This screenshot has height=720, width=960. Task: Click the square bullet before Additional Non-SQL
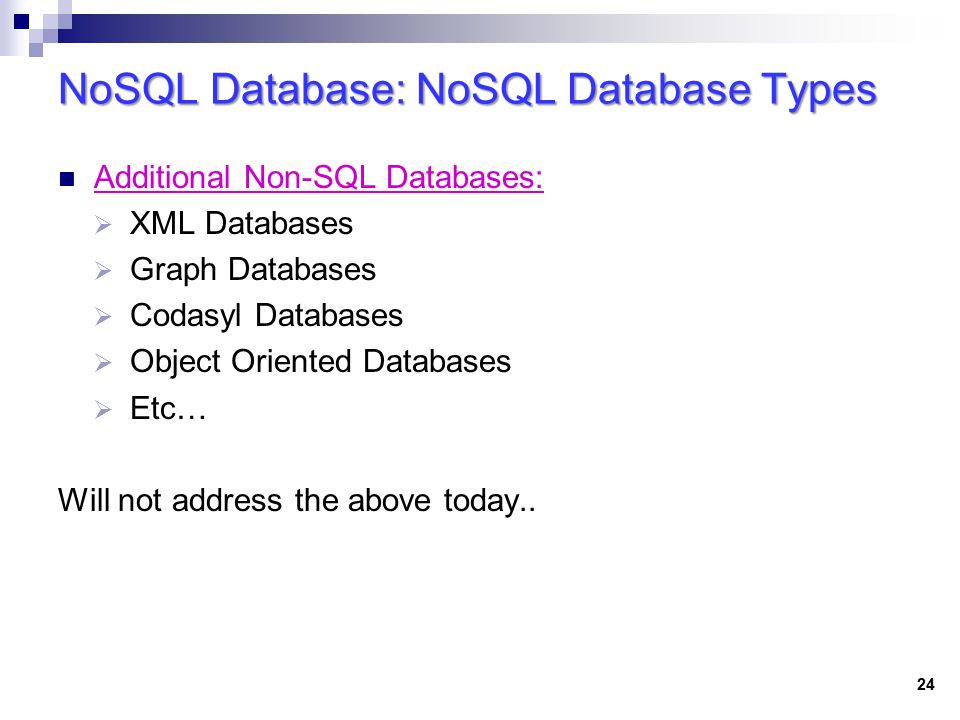(67, 179)
